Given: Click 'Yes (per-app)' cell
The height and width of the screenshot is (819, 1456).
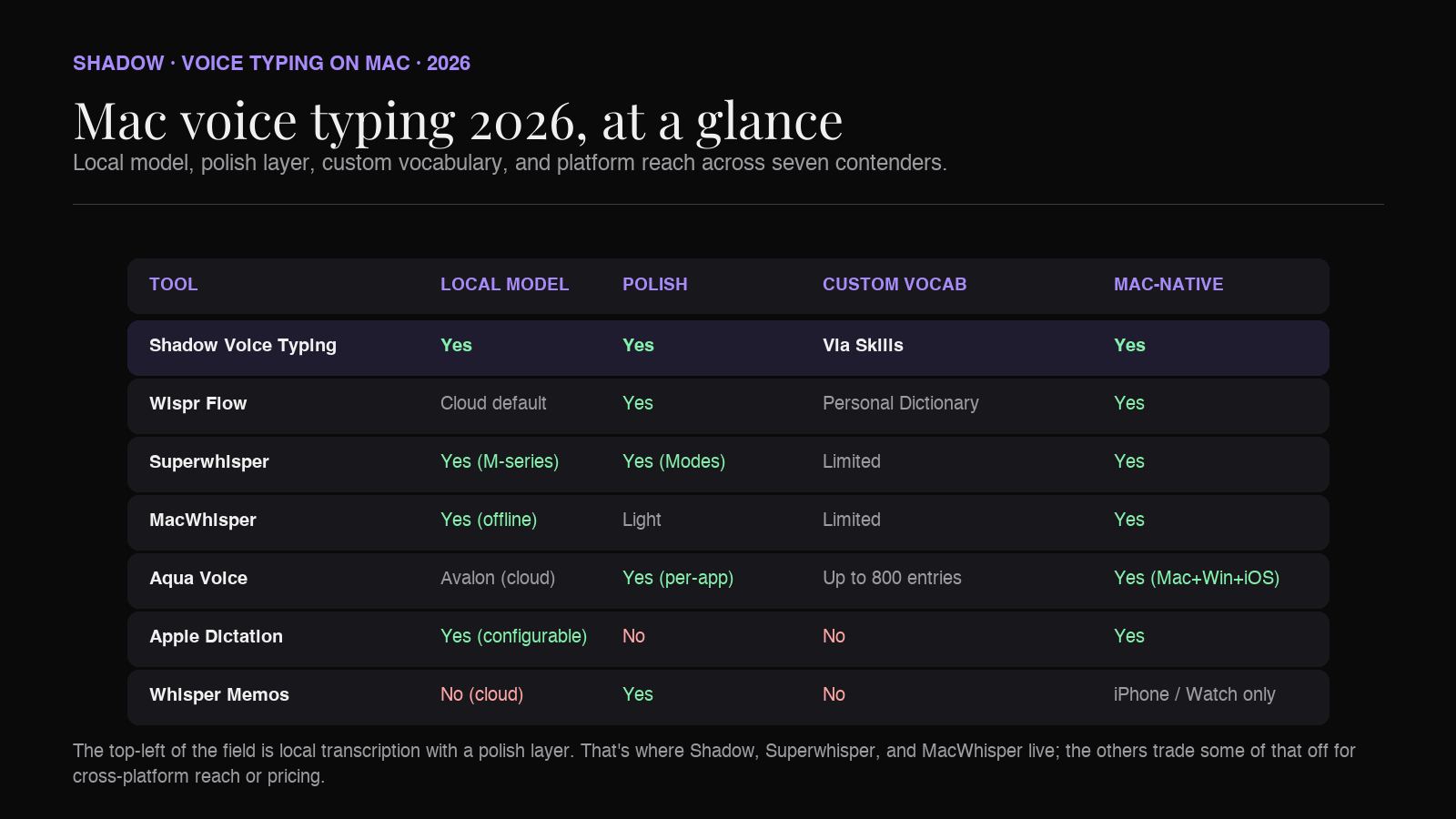Looking at the screenshot, I should [678, 579].
